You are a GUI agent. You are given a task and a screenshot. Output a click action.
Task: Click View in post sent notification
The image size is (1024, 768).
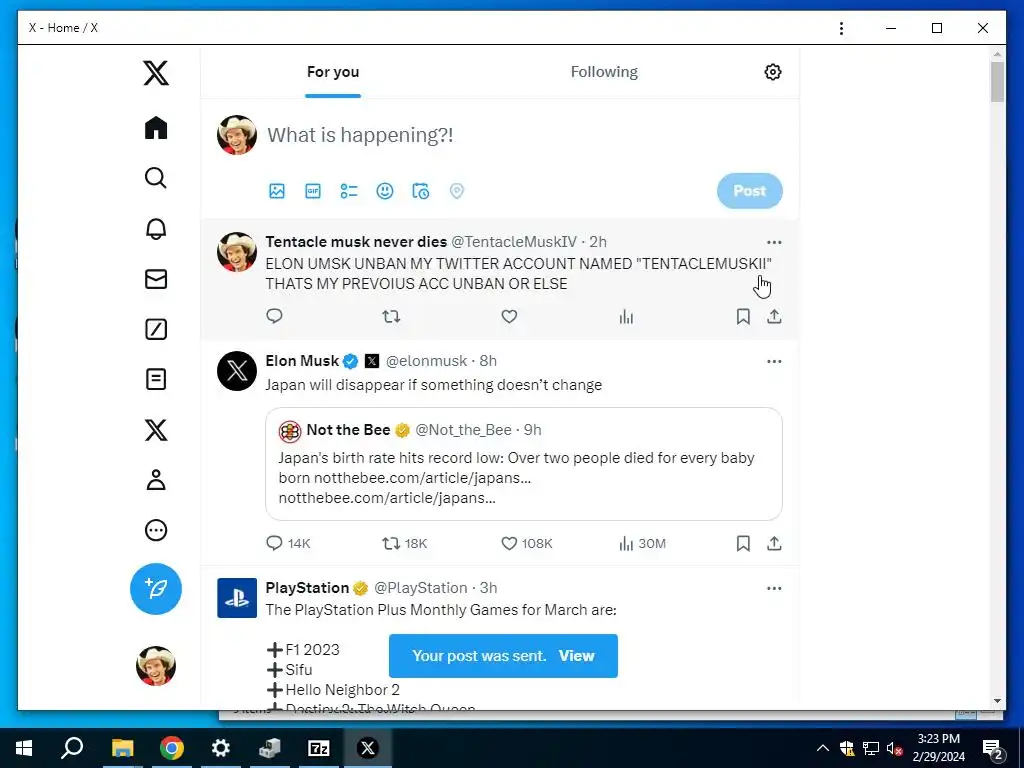(577, 656)
